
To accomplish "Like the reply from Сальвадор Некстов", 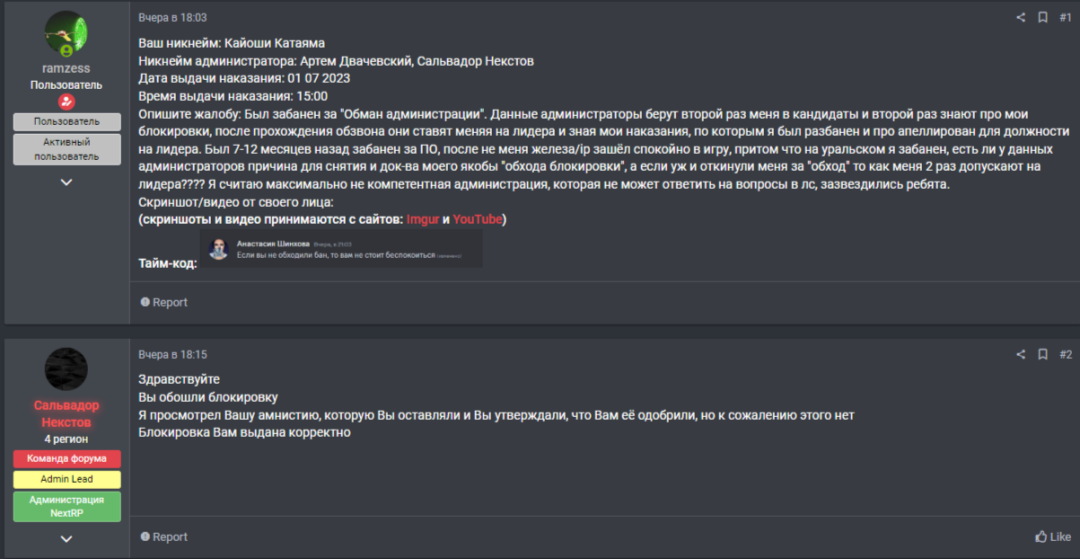I will pos(1053,537).
